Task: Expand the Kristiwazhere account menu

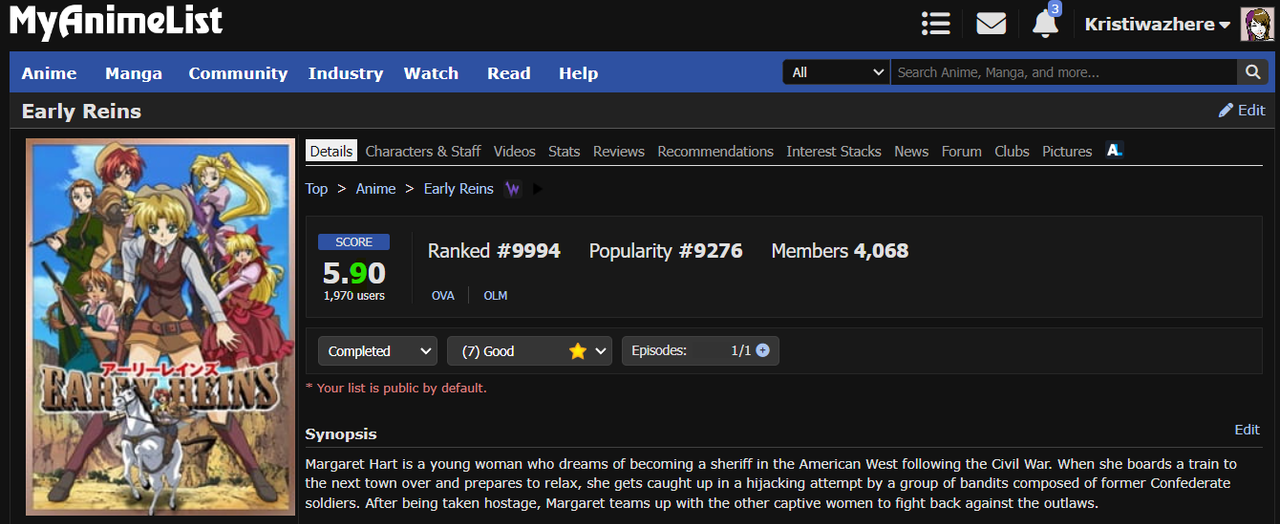Action: point(1157,24)
